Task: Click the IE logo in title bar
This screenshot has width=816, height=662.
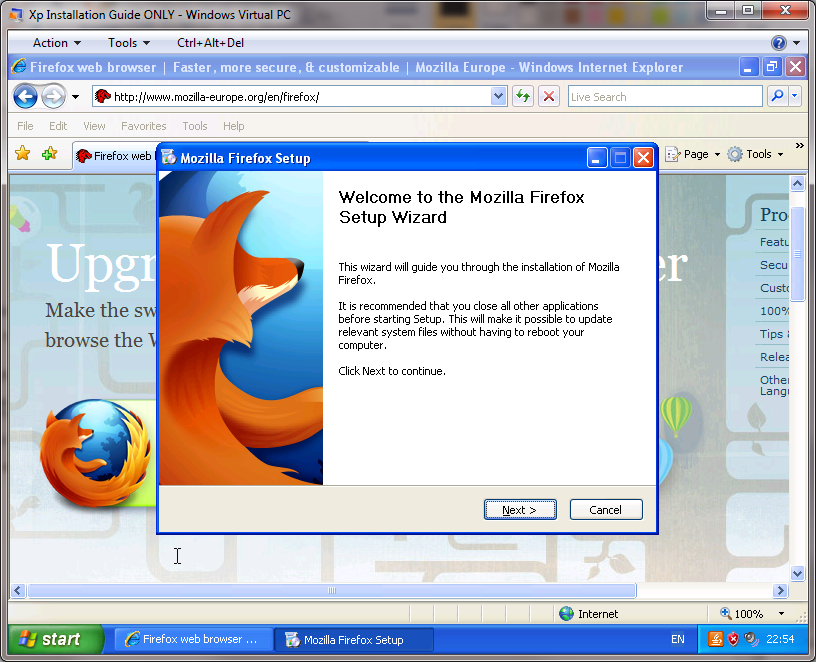Action: (18, 67)
